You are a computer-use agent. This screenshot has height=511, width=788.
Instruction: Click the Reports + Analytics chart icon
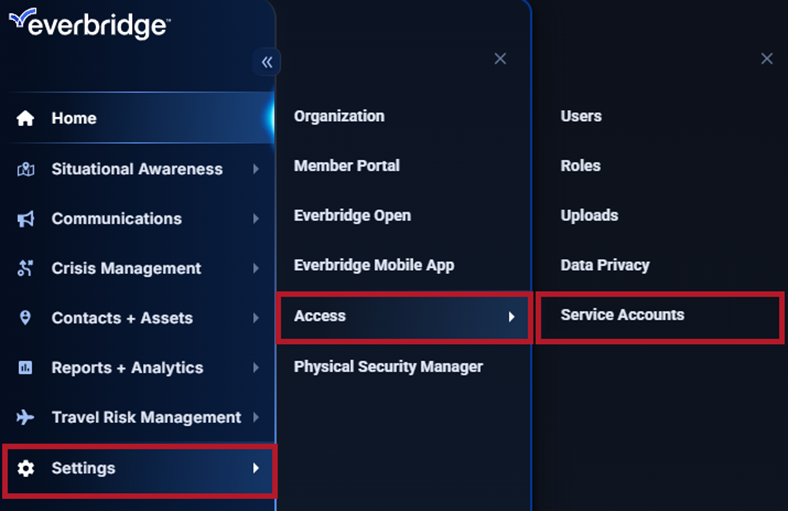click(26, 368)
